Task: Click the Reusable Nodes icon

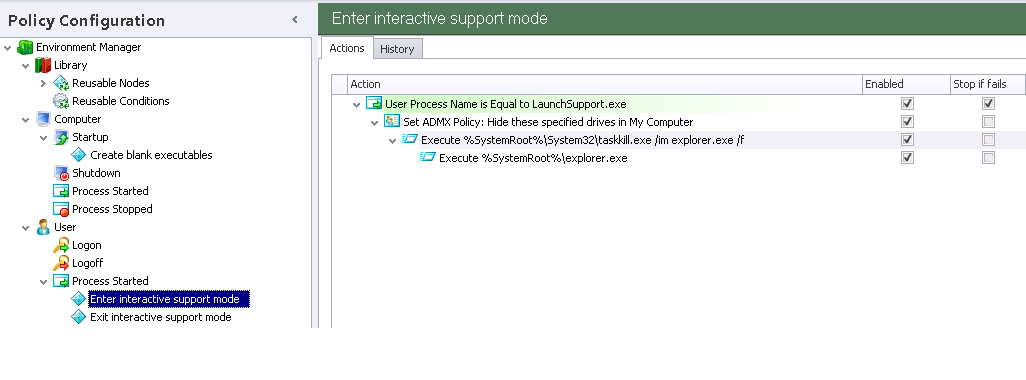Action: tap(61, 83)
